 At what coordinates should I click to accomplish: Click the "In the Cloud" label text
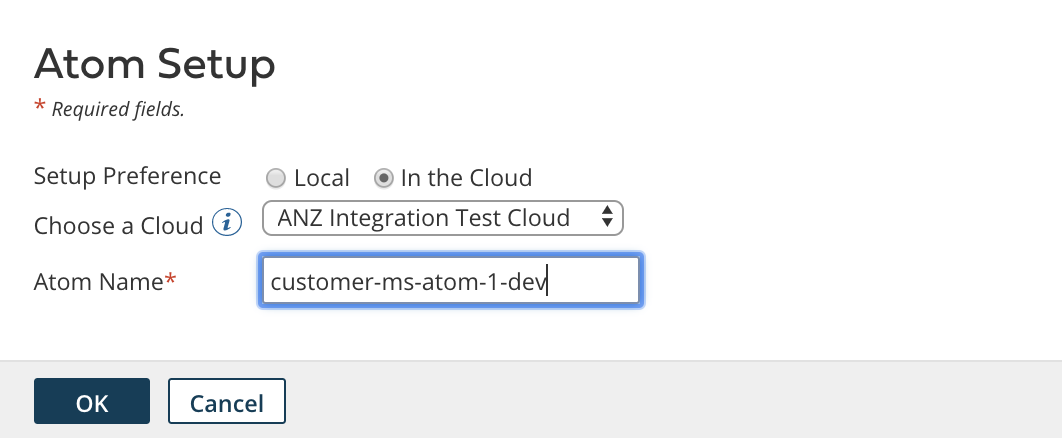(x=466, y=179)
